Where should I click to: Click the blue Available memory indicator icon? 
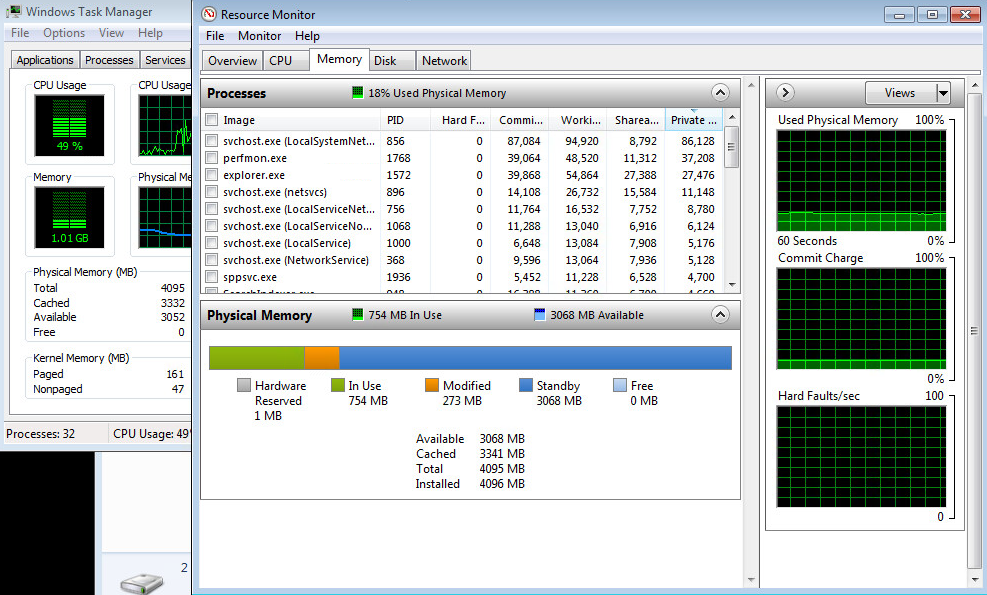point(540,315)
